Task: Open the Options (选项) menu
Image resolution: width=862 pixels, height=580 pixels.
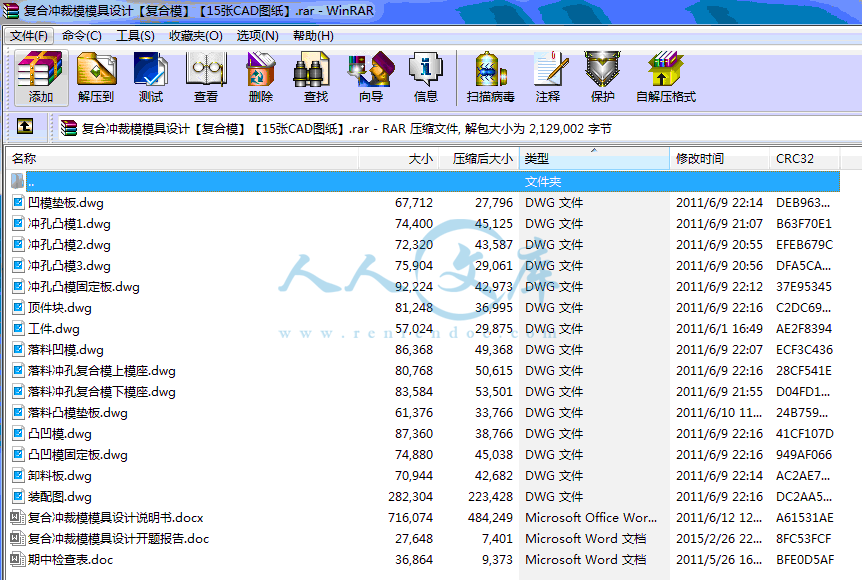Action: coord(257,36)
